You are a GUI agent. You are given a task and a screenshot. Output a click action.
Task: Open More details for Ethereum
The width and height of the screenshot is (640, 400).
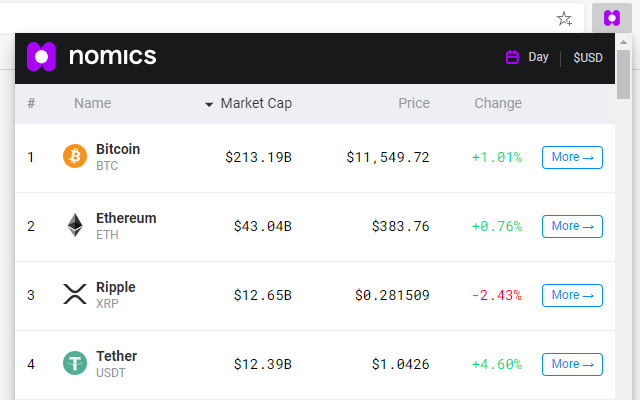click(x=572, y=226)
